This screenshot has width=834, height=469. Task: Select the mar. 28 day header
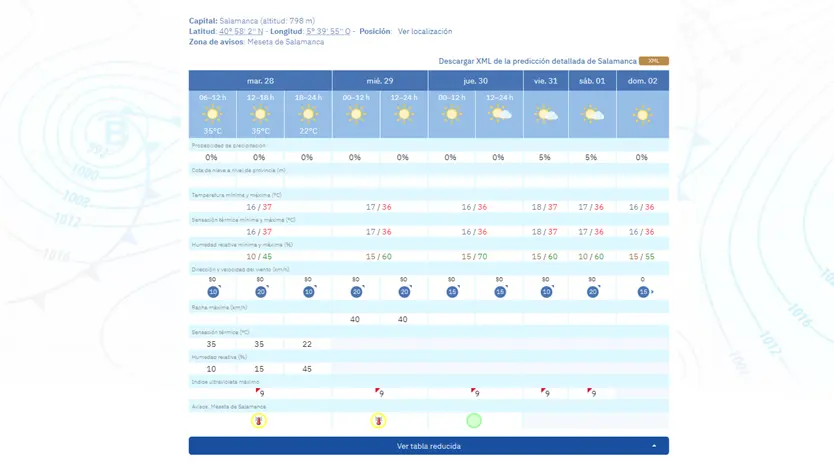coord(260,81)
